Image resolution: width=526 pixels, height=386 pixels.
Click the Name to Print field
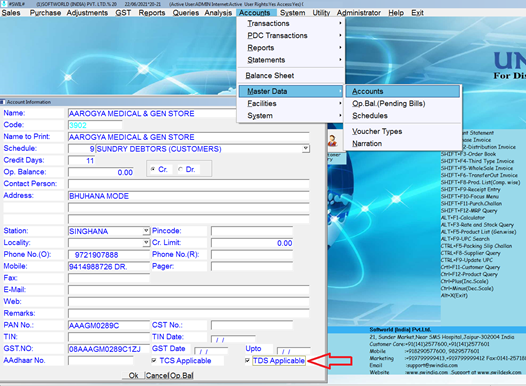tap(189, 137)
